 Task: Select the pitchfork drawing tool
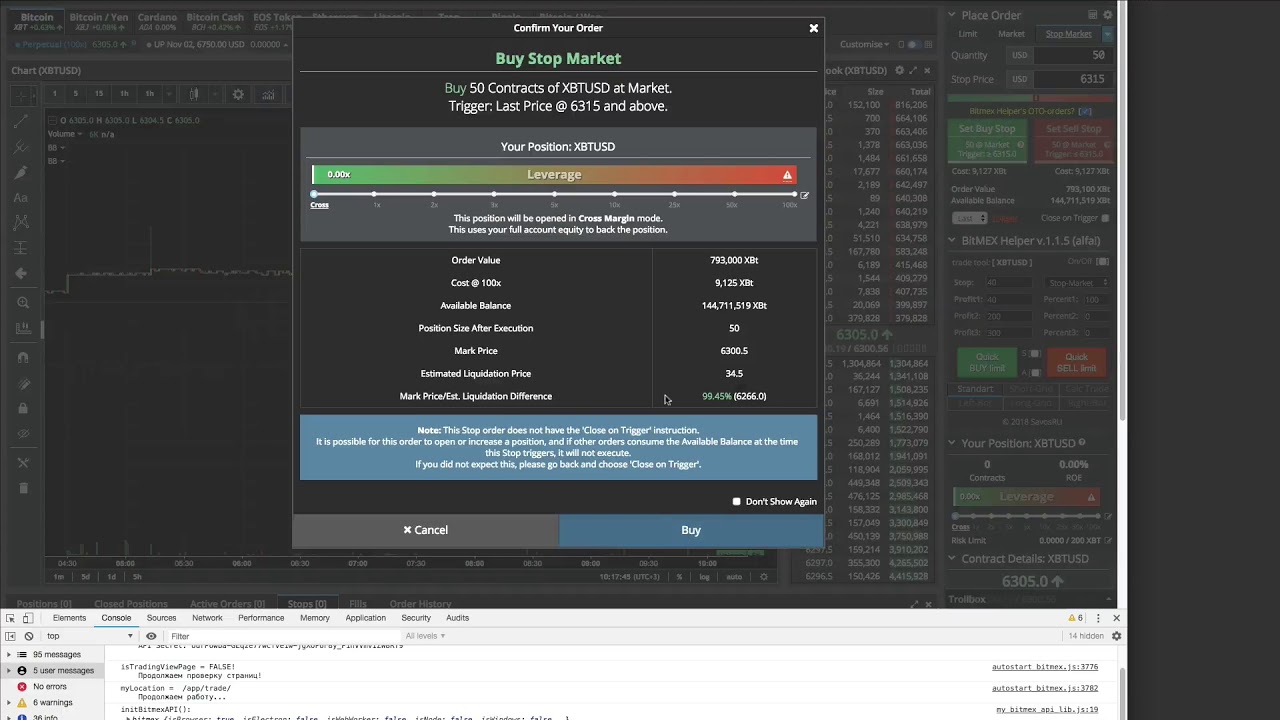(21, 147)
